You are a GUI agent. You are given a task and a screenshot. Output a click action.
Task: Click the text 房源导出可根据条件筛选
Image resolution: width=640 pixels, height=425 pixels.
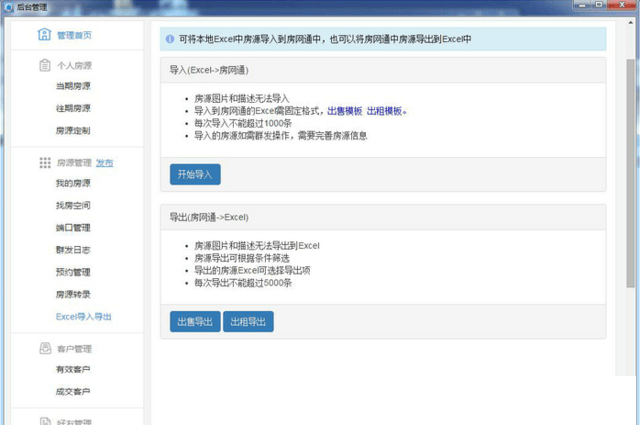click(x=242, y=258)
